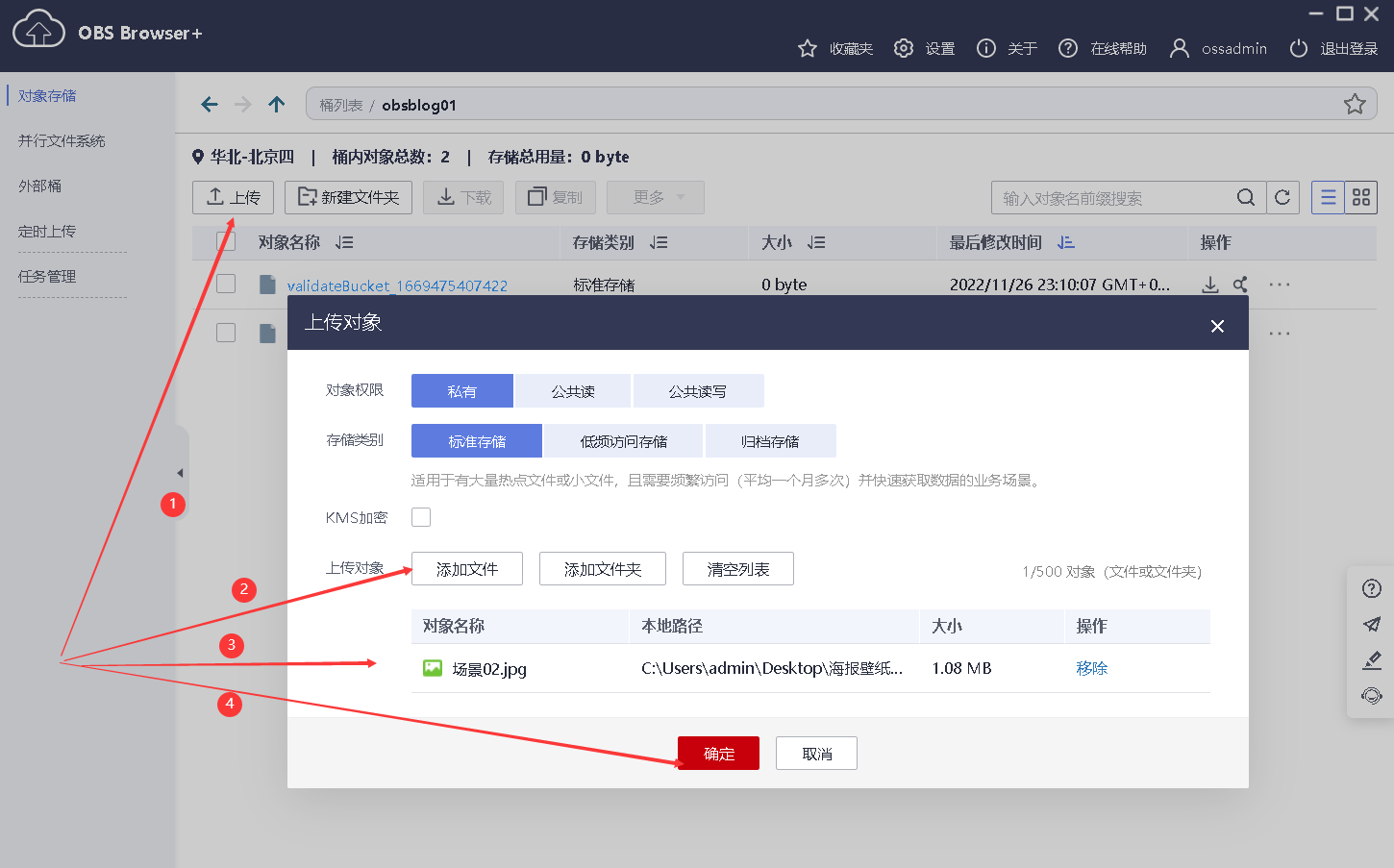
Task: Open settings gear icon in header
Action: coord(904,48)
